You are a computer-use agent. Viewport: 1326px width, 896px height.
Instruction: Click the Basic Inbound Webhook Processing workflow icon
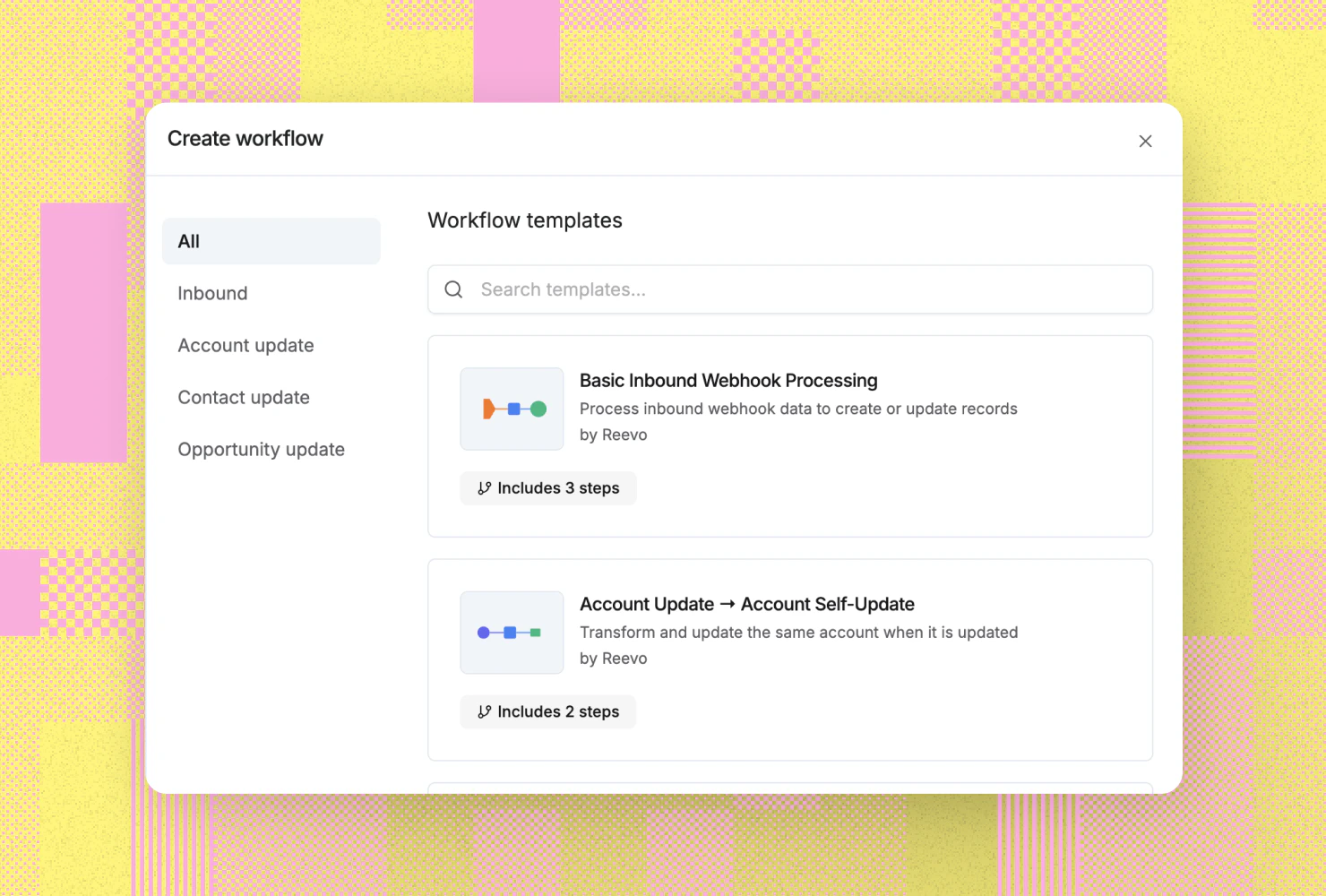[512, 409]
